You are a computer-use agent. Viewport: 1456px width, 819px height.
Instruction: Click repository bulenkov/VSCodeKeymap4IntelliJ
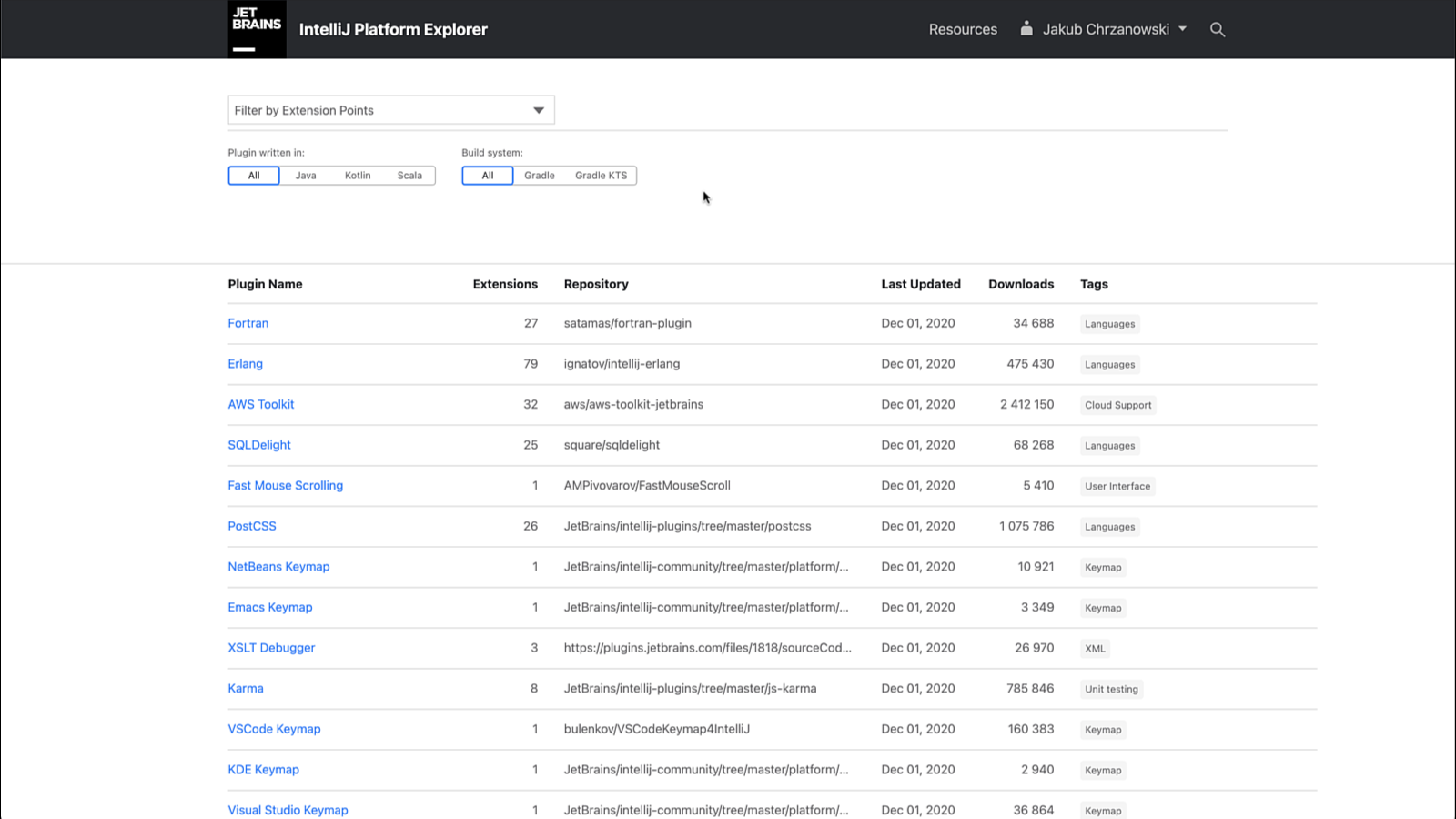[x=656, y=729]
